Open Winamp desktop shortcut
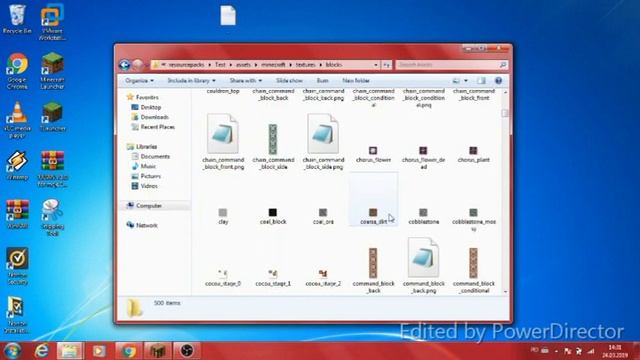Image resolution: width=640 pixels, height=360 pixels. 17,165
